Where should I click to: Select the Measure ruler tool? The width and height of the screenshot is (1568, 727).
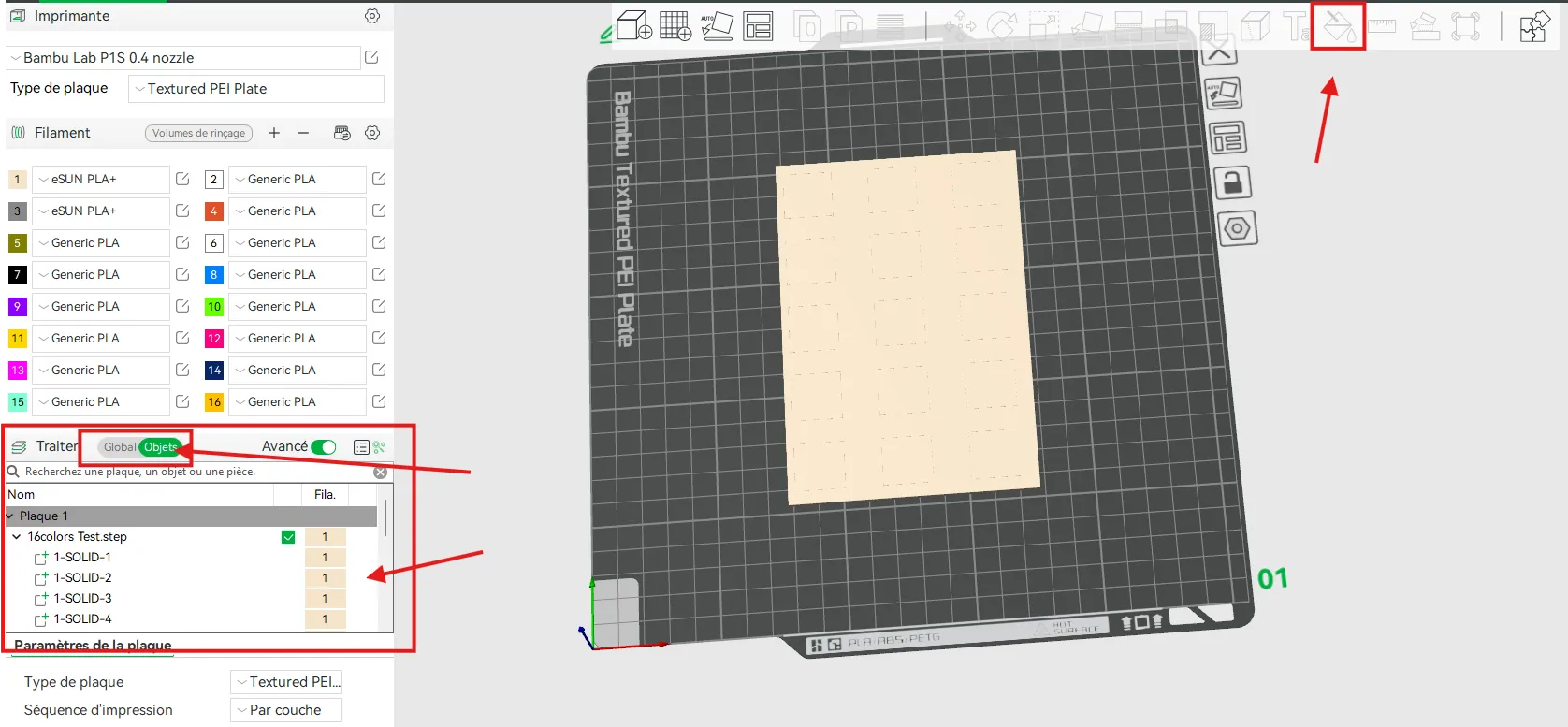tap(1382, 26)
